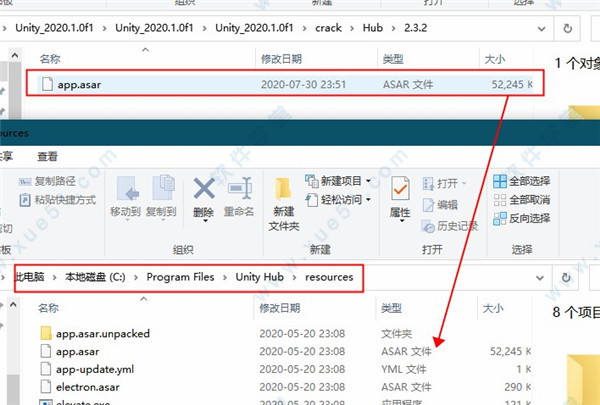The image size is (600, 405).
Task: Open the Easy access (轻松访问) dropdown
Action: click(338, 199)
